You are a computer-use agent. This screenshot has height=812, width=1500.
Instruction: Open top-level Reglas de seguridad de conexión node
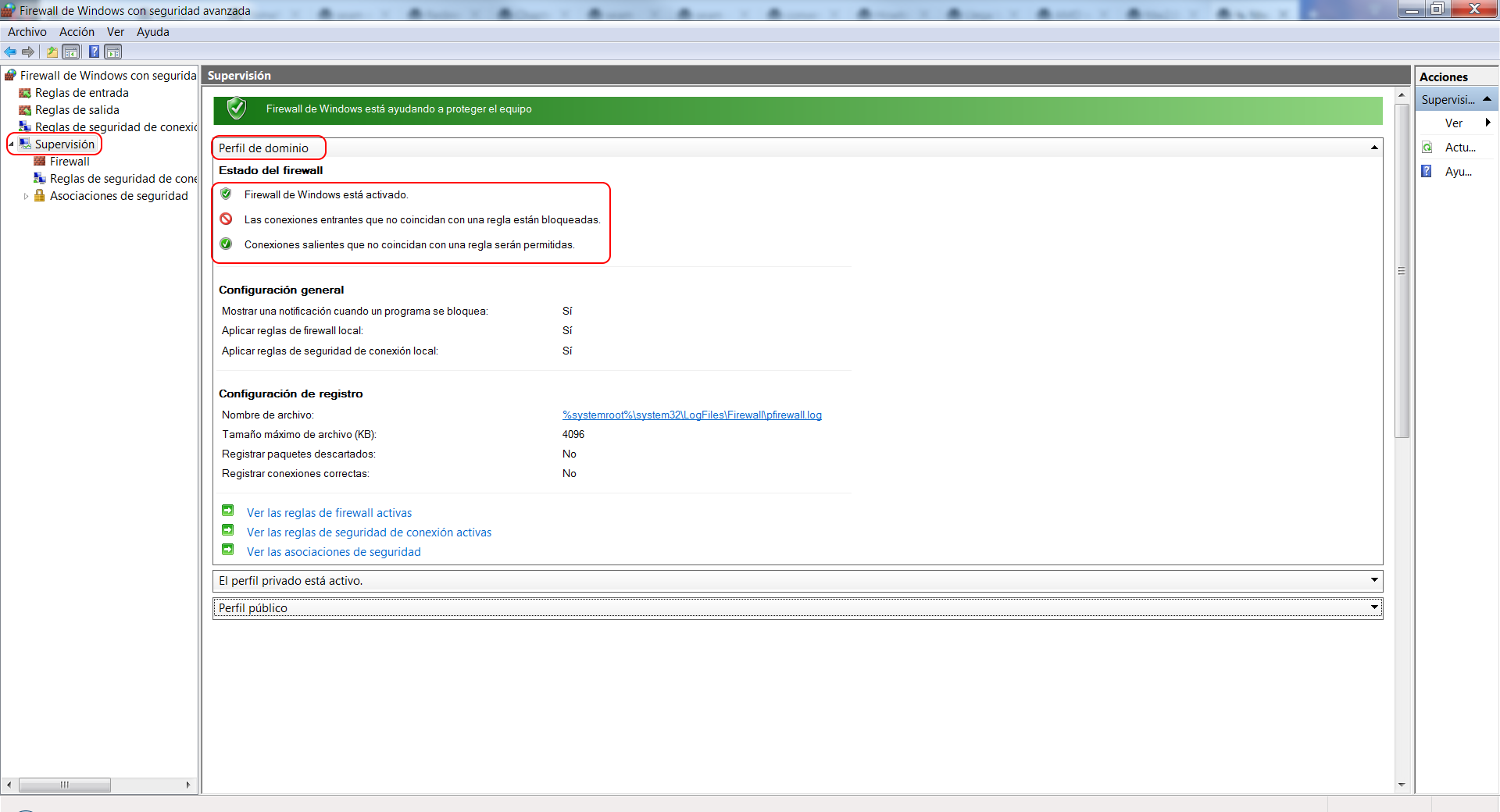(116, 127)
